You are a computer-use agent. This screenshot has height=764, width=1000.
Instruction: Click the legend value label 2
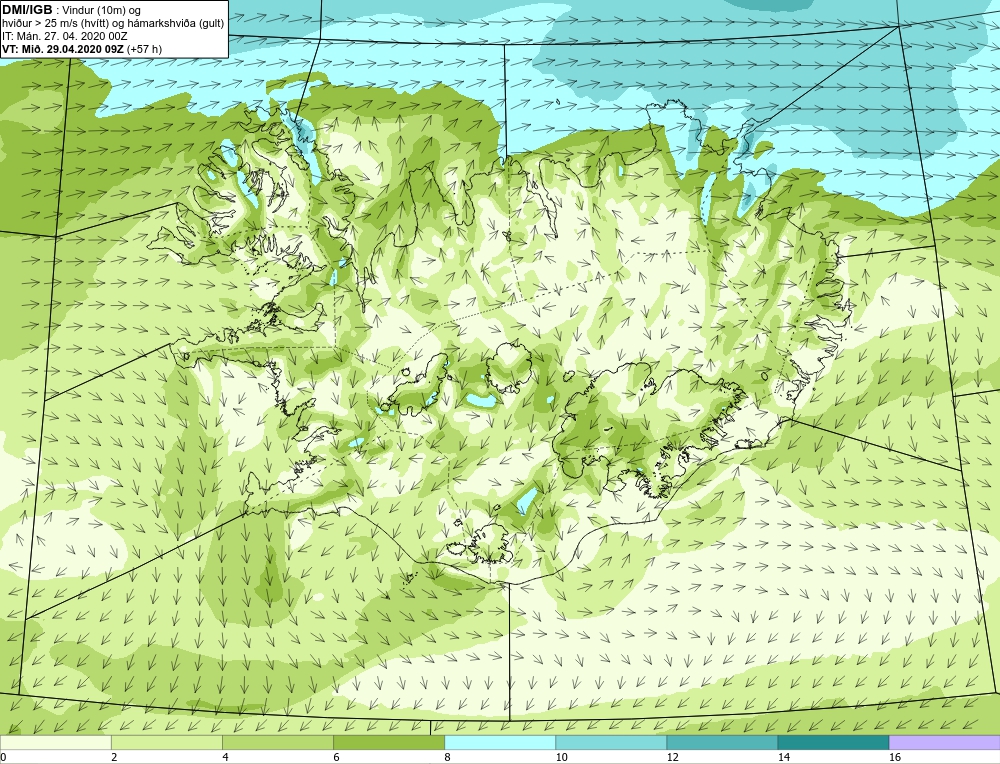coord(115,757)
